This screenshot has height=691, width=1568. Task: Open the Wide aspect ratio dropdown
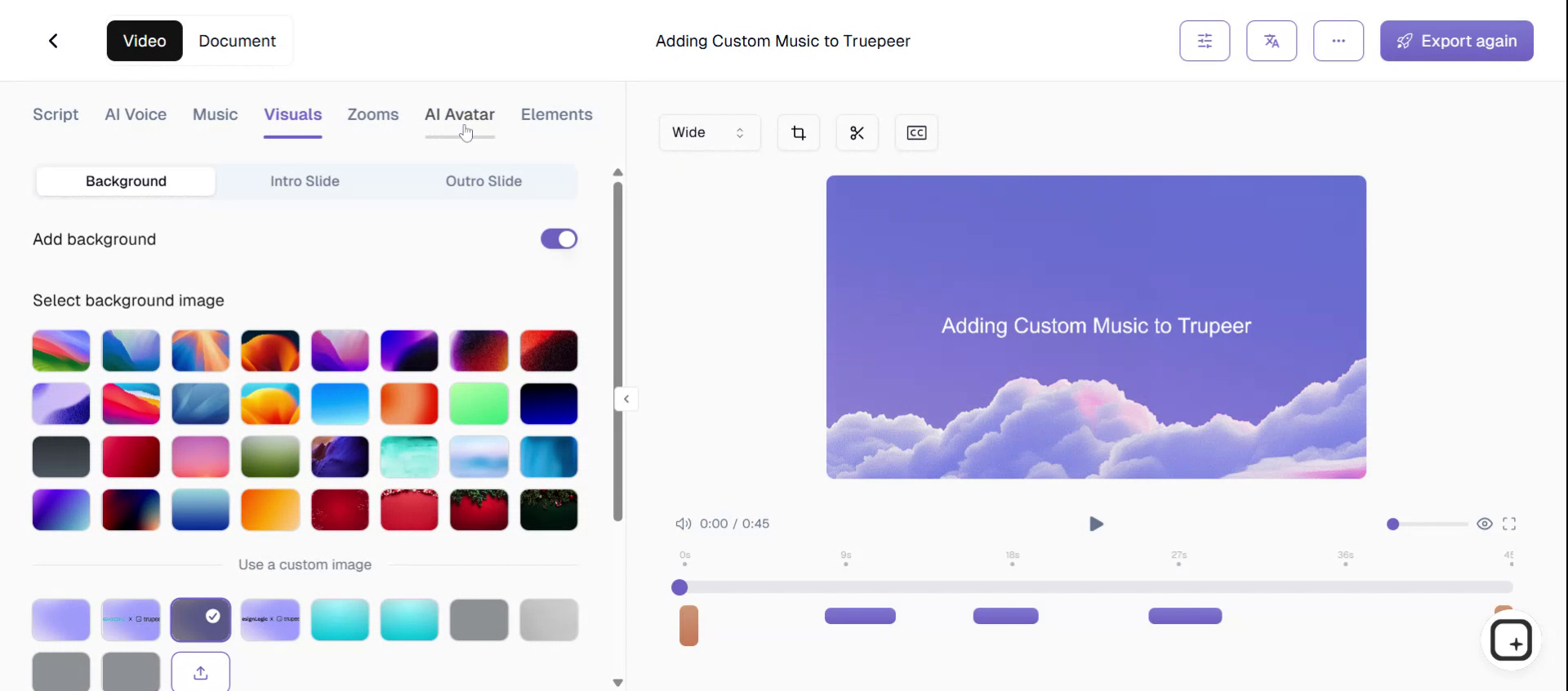click(x=709, y=132)
